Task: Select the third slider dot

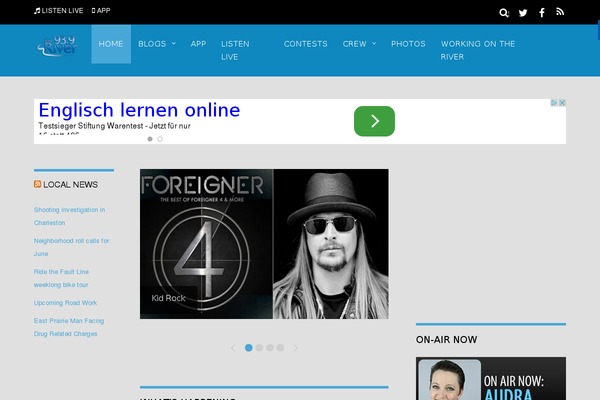Action: click(270, 348)
